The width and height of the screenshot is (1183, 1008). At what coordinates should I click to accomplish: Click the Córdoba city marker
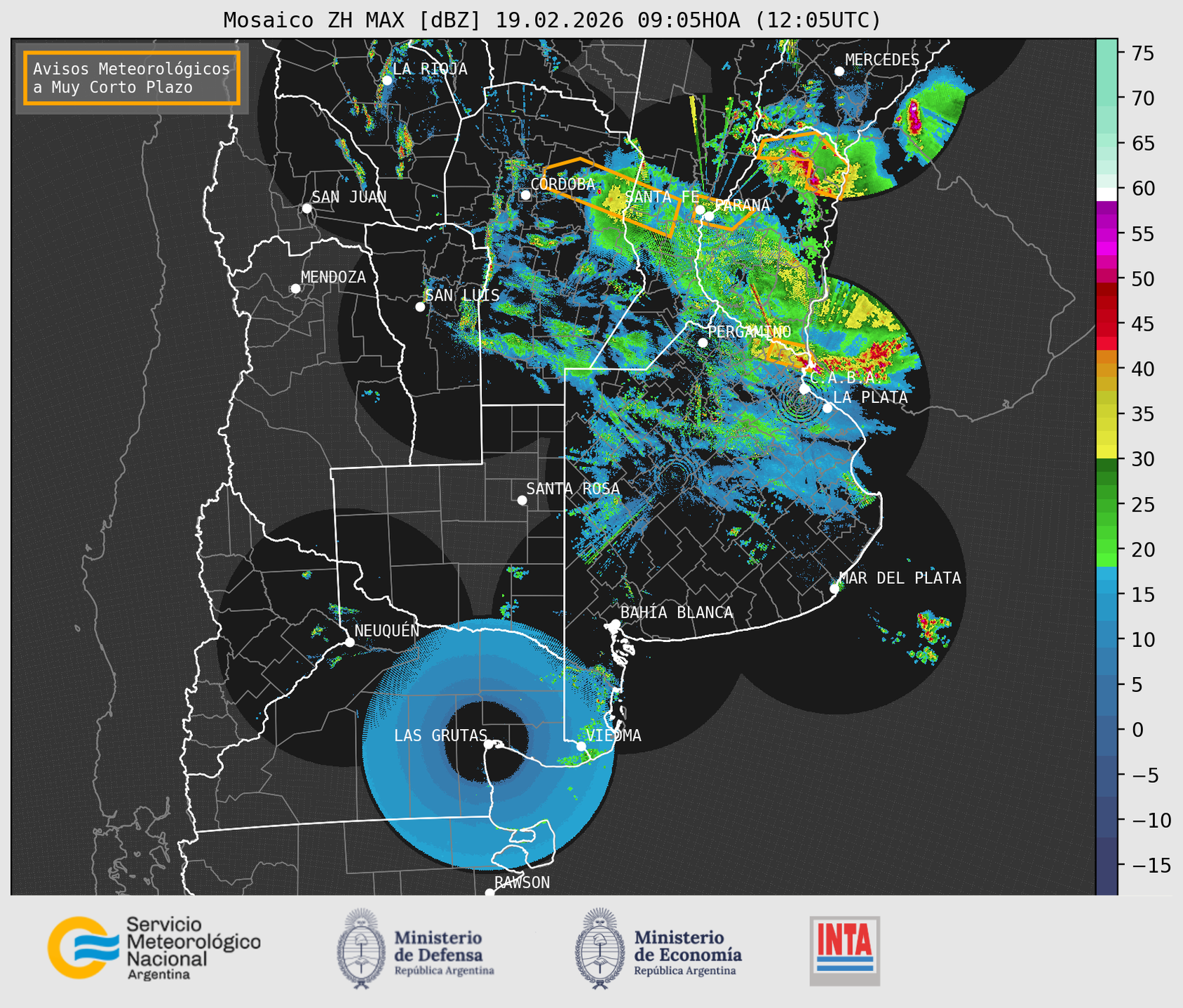click(x=525, y=195)
